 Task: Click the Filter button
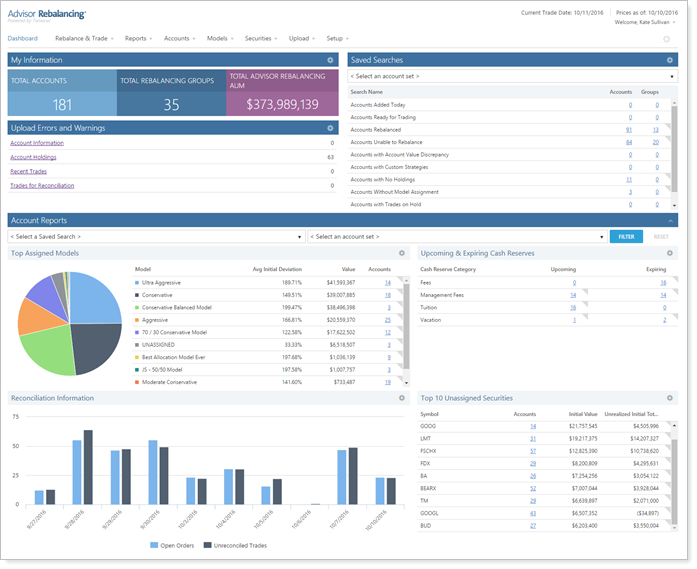pyautogui.click(x=625, y=237)
